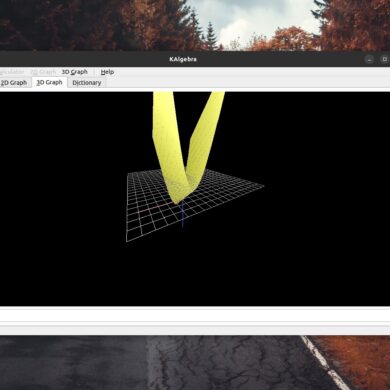Maximize the KAlgebra window

click(384, 59)
